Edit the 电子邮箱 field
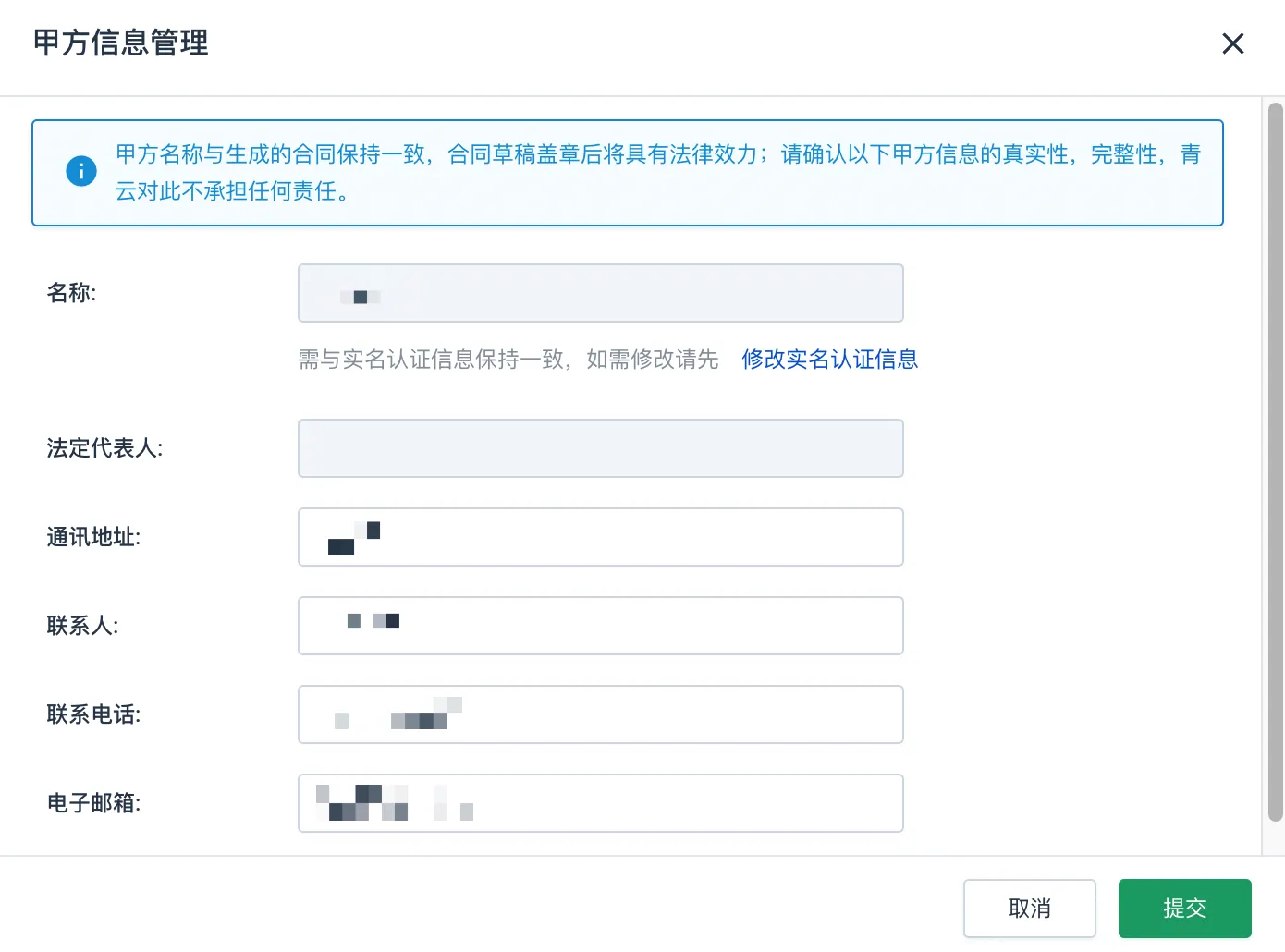Image resolution: width=1285 pixels, height=952 pixels. [x=601, y=803]
